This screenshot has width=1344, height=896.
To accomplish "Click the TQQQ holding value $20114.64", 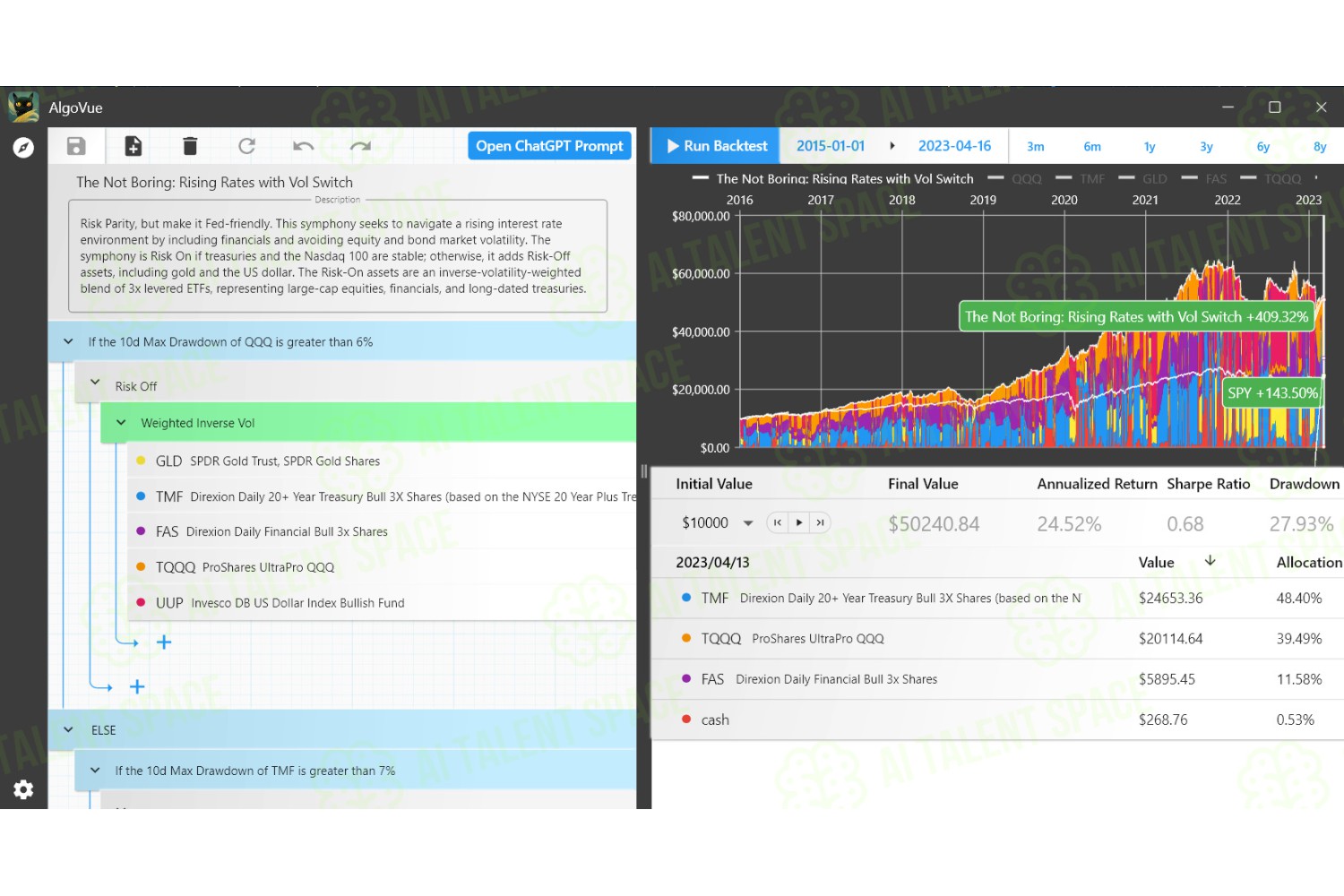I will 1170,639.
